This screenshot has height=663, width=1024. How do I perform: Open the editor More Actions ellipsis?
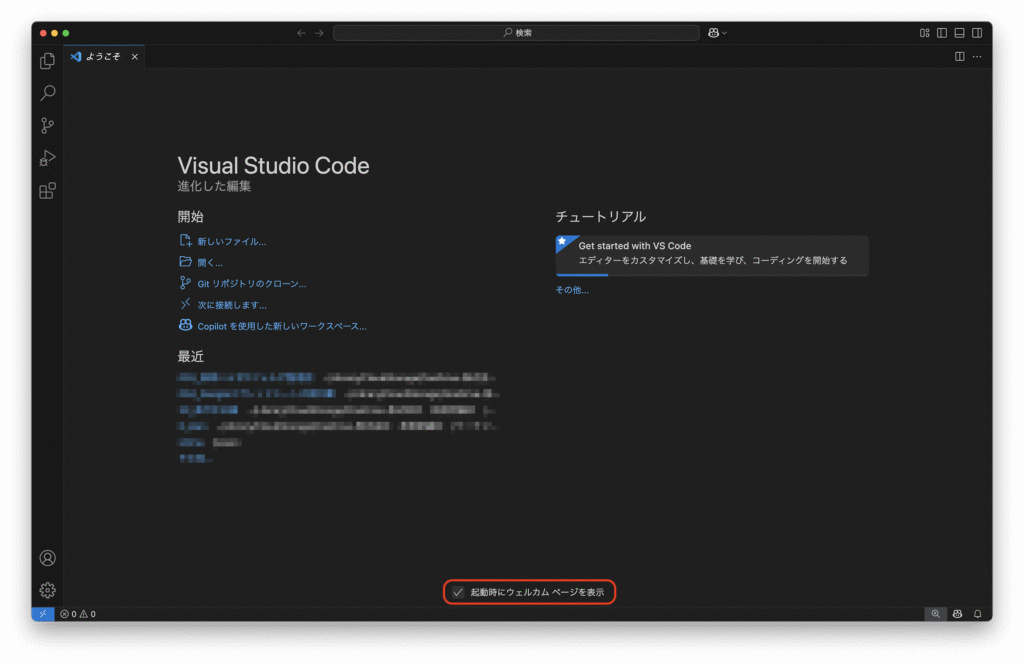pos(977,57)
